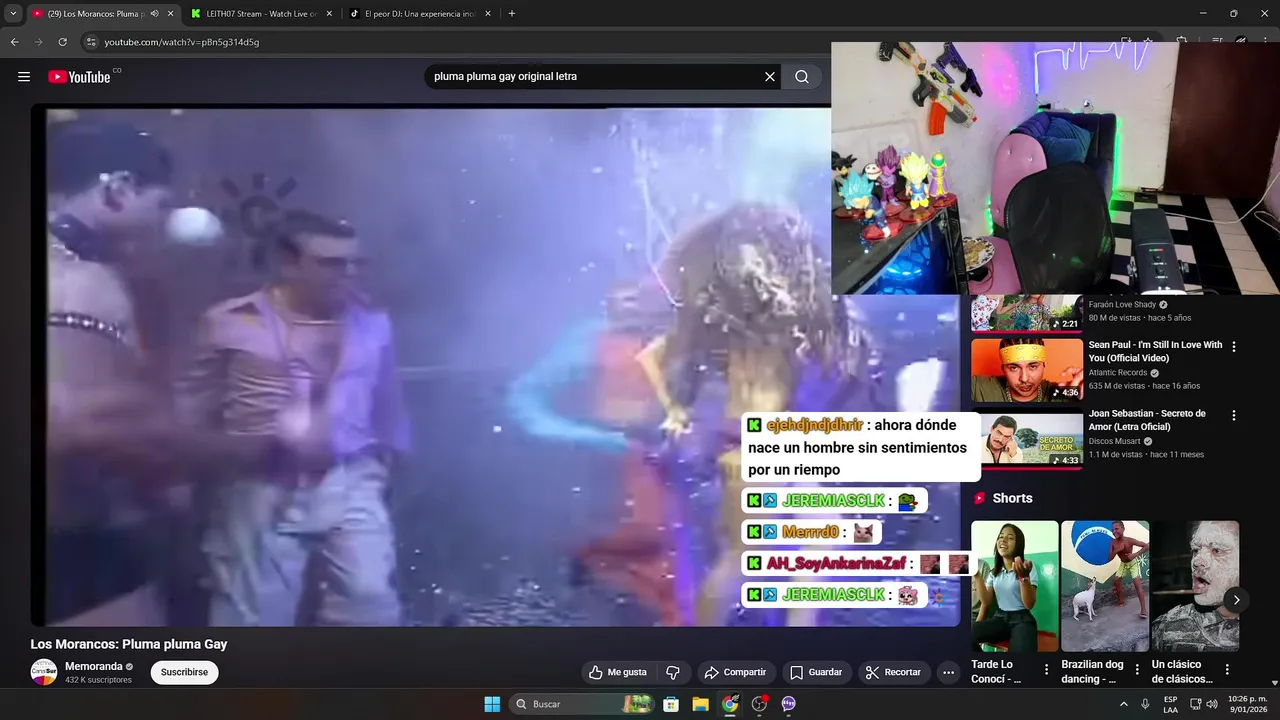
Task: Open Sean Paul - I'm Still In Love title
Action: 1155,351
